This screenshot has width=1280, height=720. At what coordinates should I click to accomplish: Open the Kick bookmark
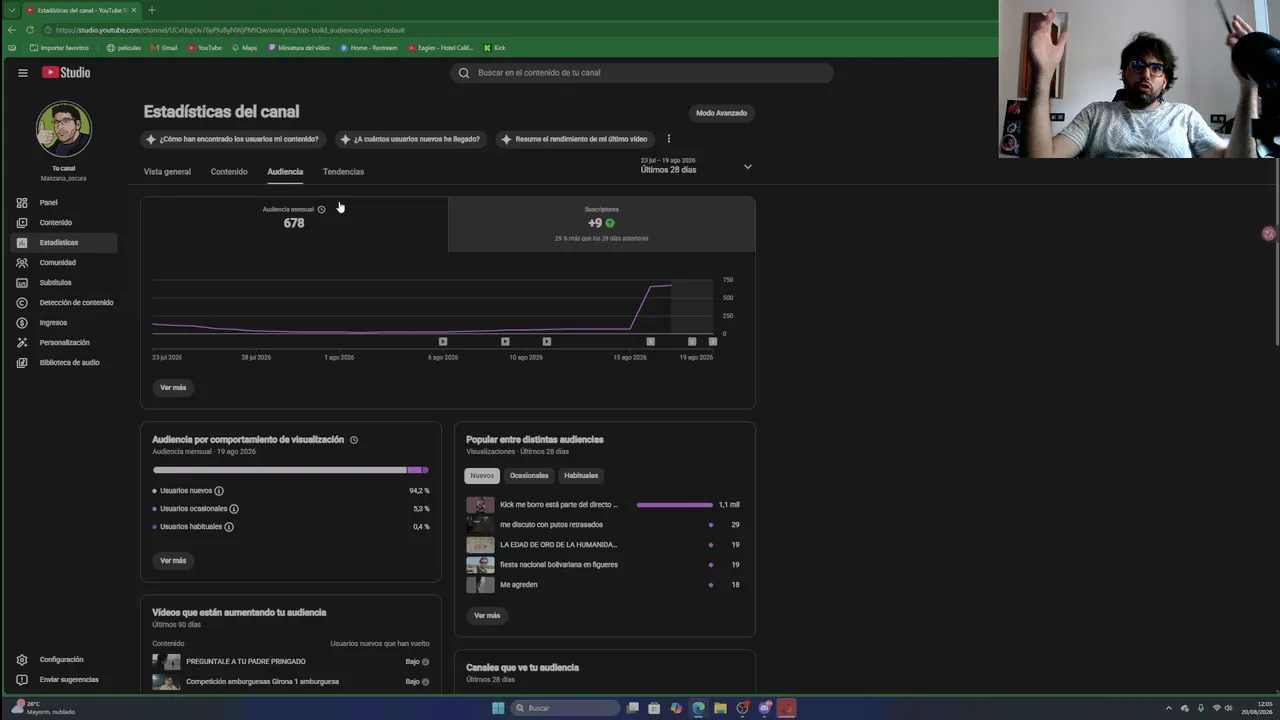(494, 47)
